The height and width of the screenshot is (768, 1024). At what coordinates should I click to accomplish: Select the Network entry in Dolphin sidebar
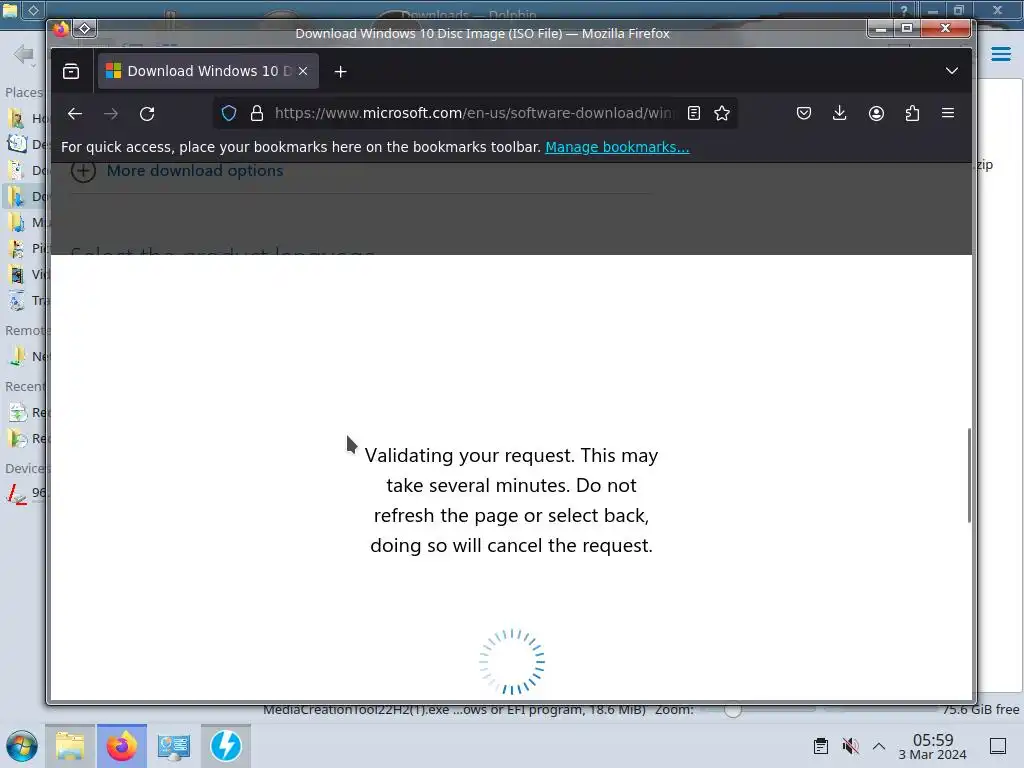27,357
